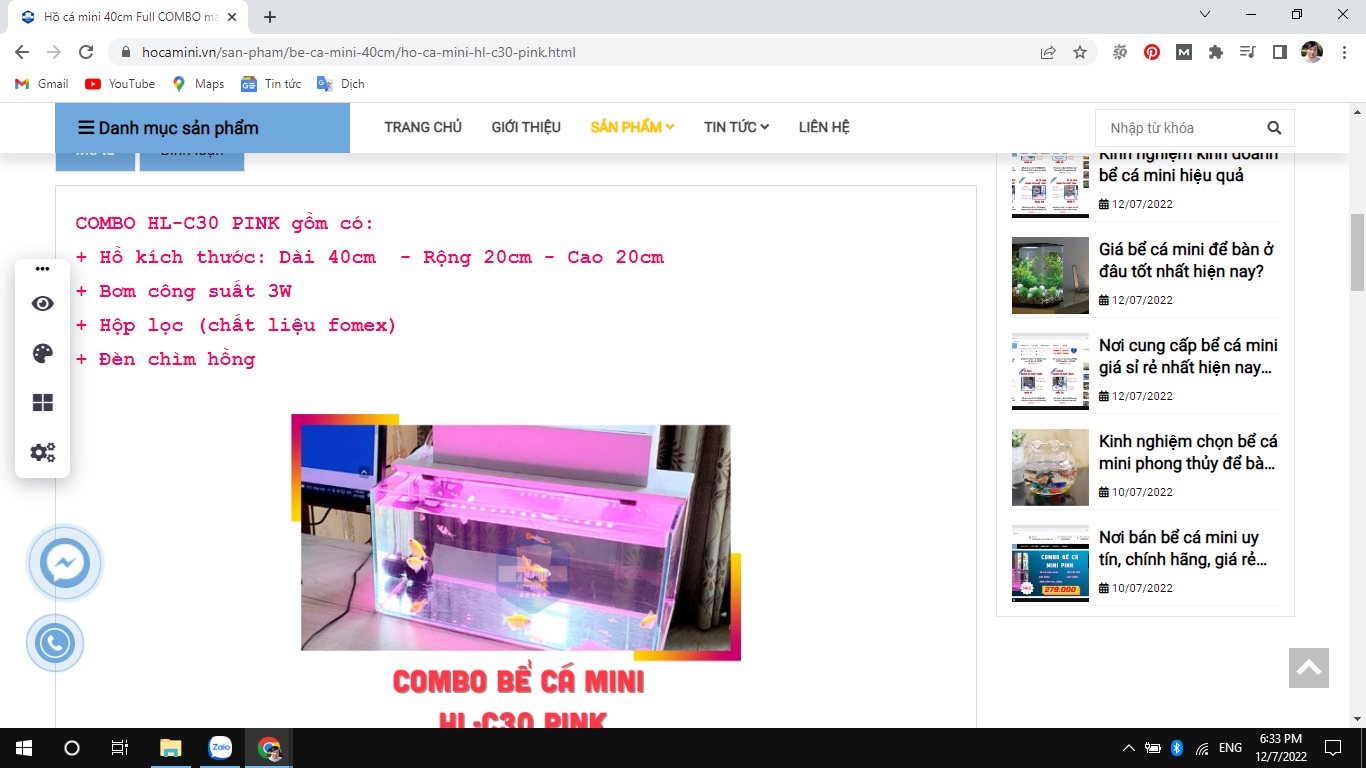This screenshot has height=768, width=1366.
Task: Click the text "+ Bơm công suất 3W"
Action: coord(184,291)
